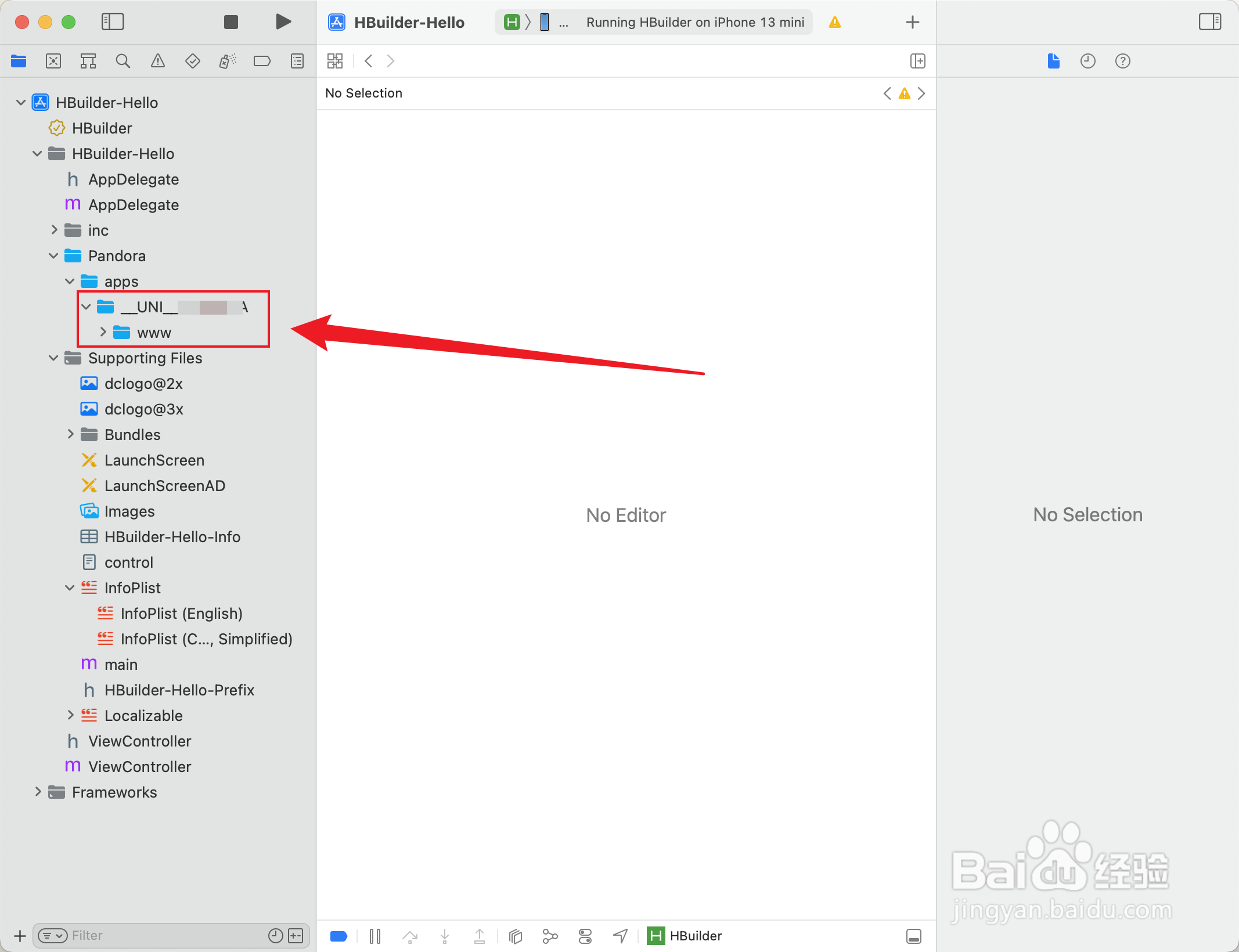
Task: Click the Run play button
Action: point(283,22)
